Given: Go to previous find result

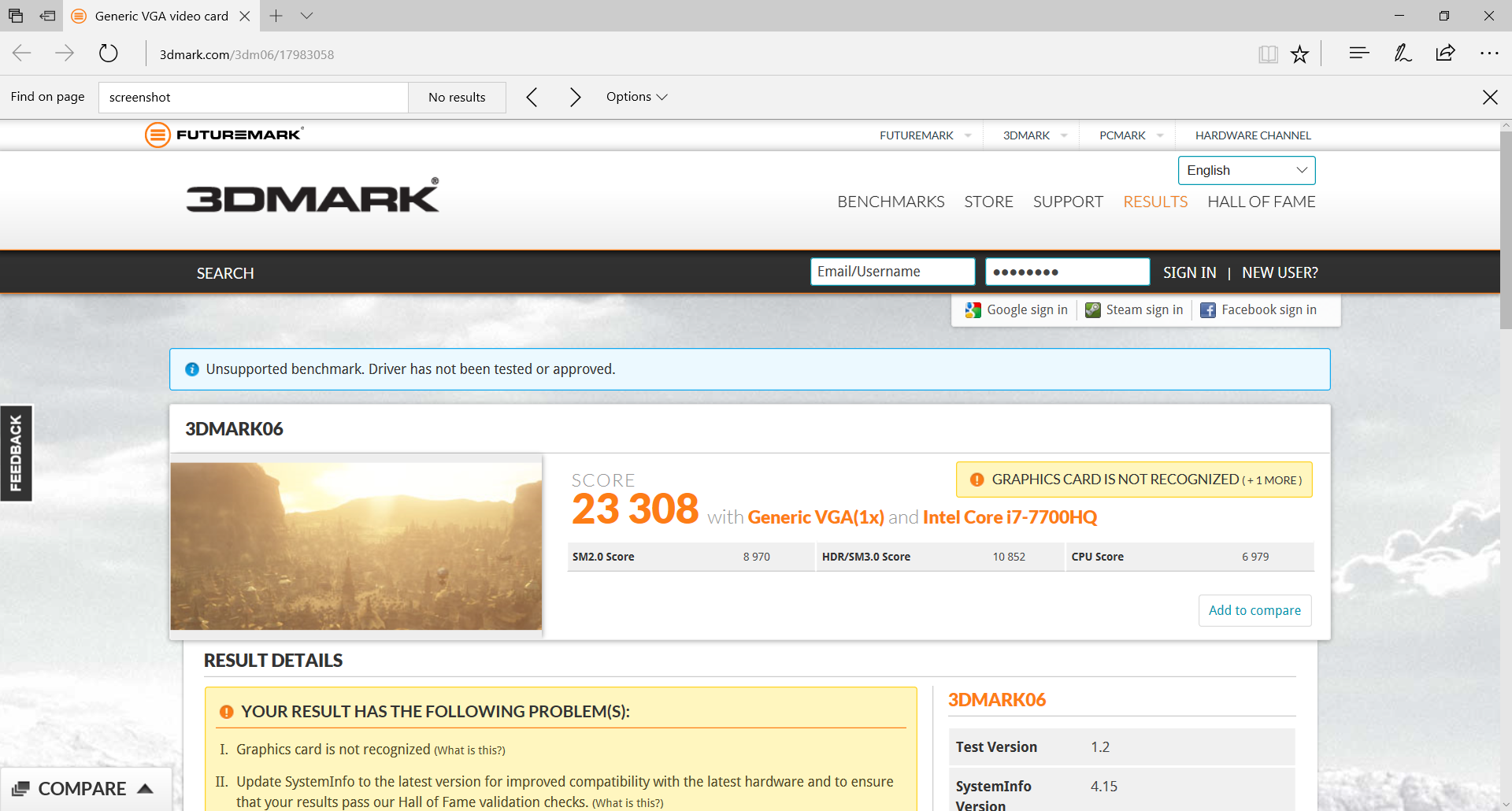Looking at the screenshot, I should pos(532,97).
